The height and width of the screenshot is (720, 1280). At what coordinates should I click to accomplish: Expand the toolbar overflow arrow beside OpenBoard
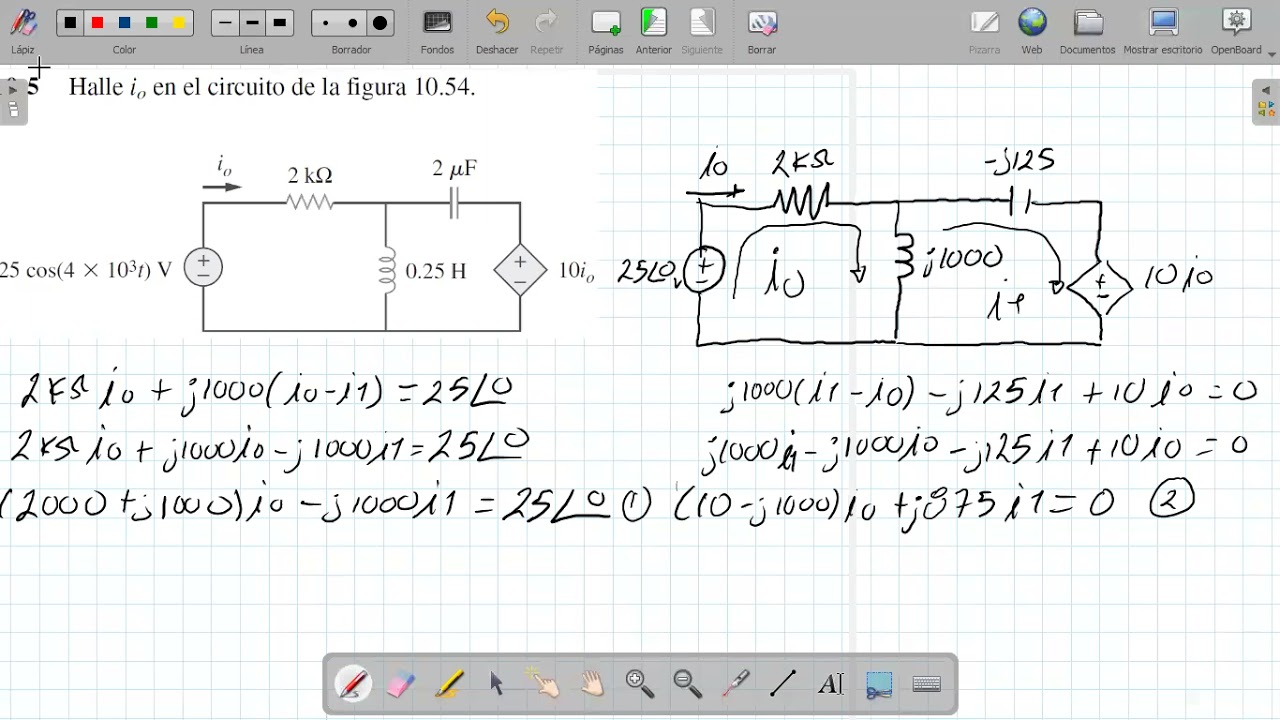point(1272,53)
